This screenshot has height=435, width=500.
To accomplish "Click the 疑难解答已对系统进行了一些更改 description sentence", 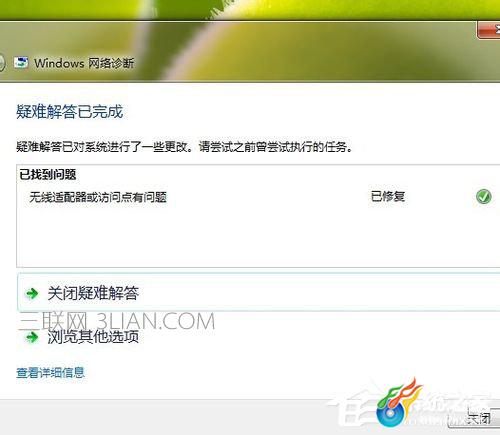I will coord(185,146).
